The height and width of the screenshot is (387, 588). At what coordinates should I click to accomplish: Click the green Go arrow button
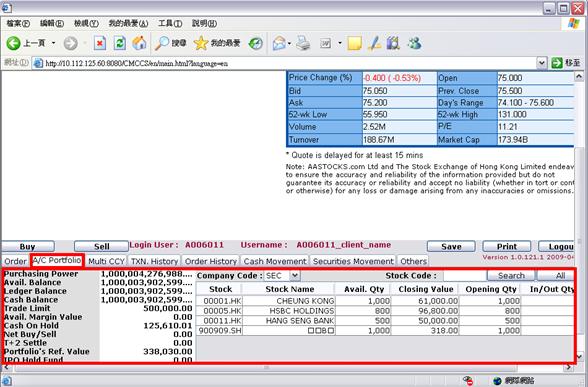coord(557,63)
